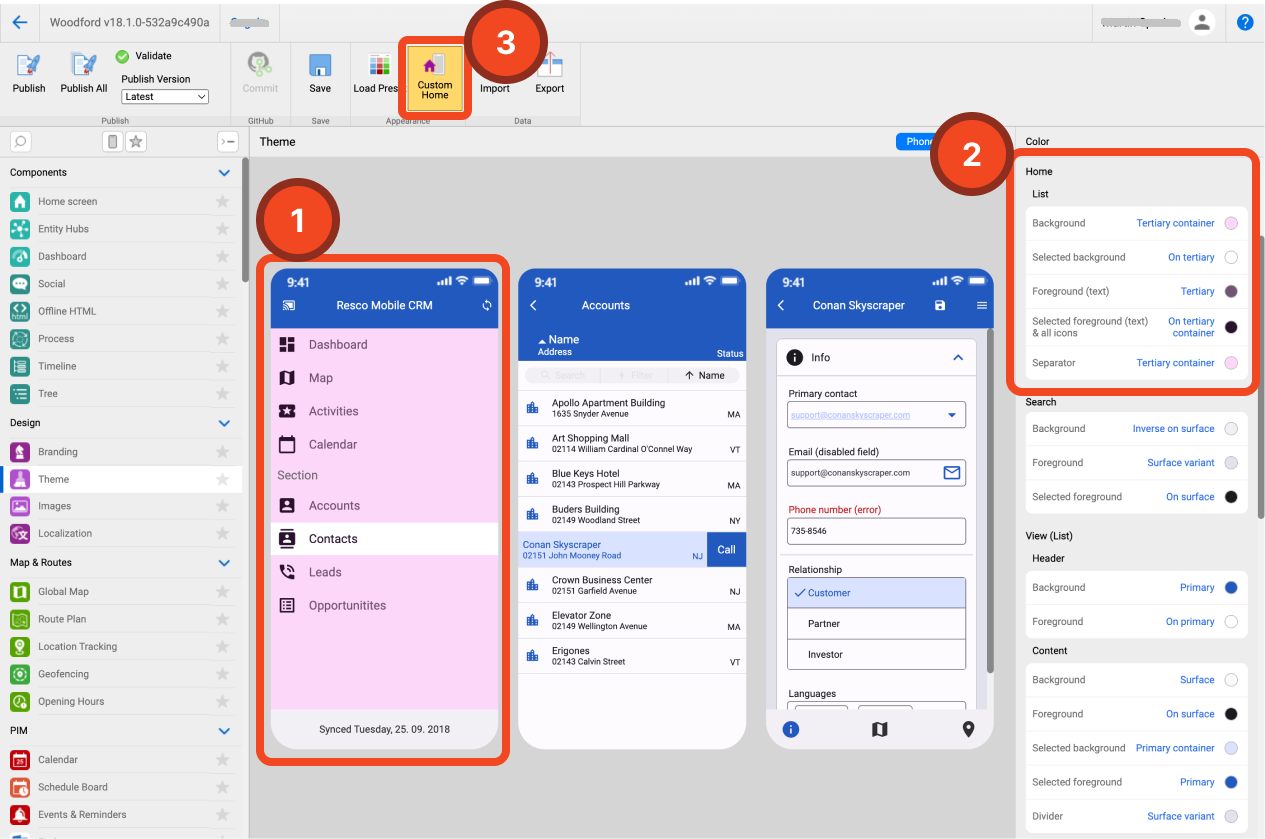The image size is (1265, 839).
Task: Click the back arrow icon
Action: pos(20,22)
